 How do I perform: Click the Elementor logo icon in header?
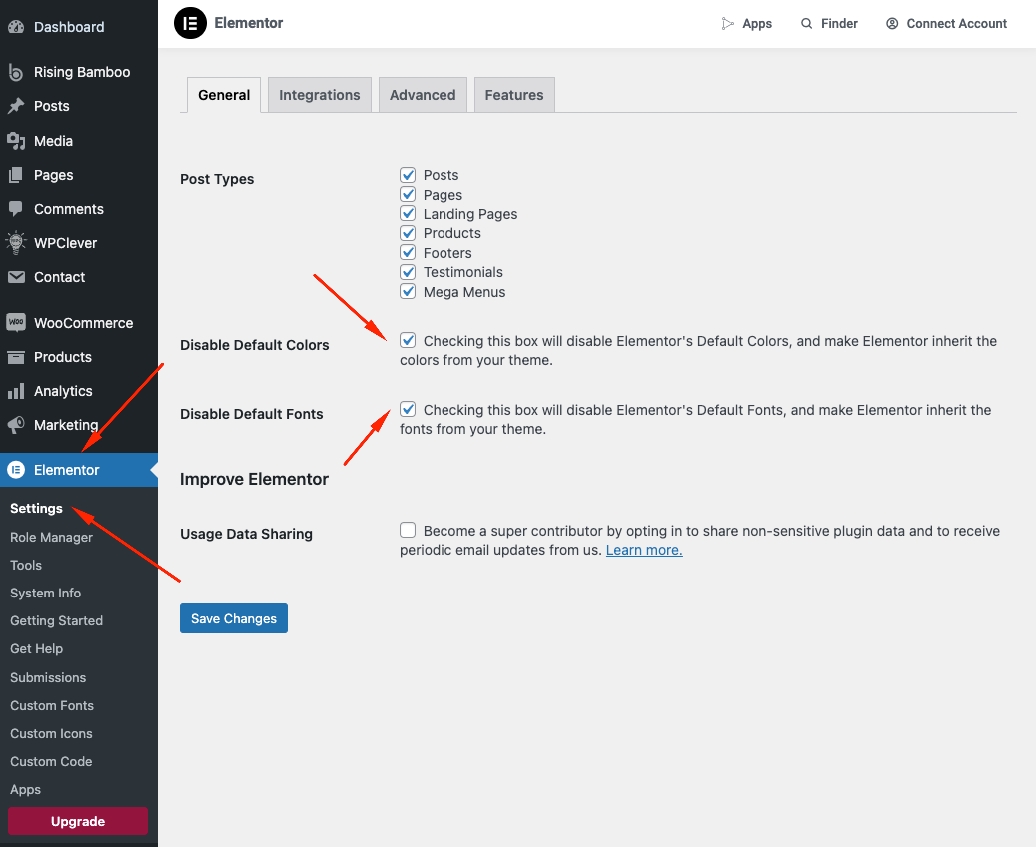pyautogui.click(x=190, y=23)
